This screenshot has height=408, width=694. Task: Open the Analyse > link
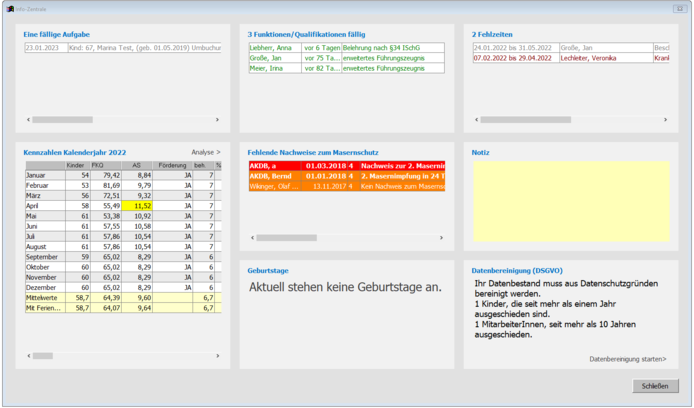pos(204,152)
